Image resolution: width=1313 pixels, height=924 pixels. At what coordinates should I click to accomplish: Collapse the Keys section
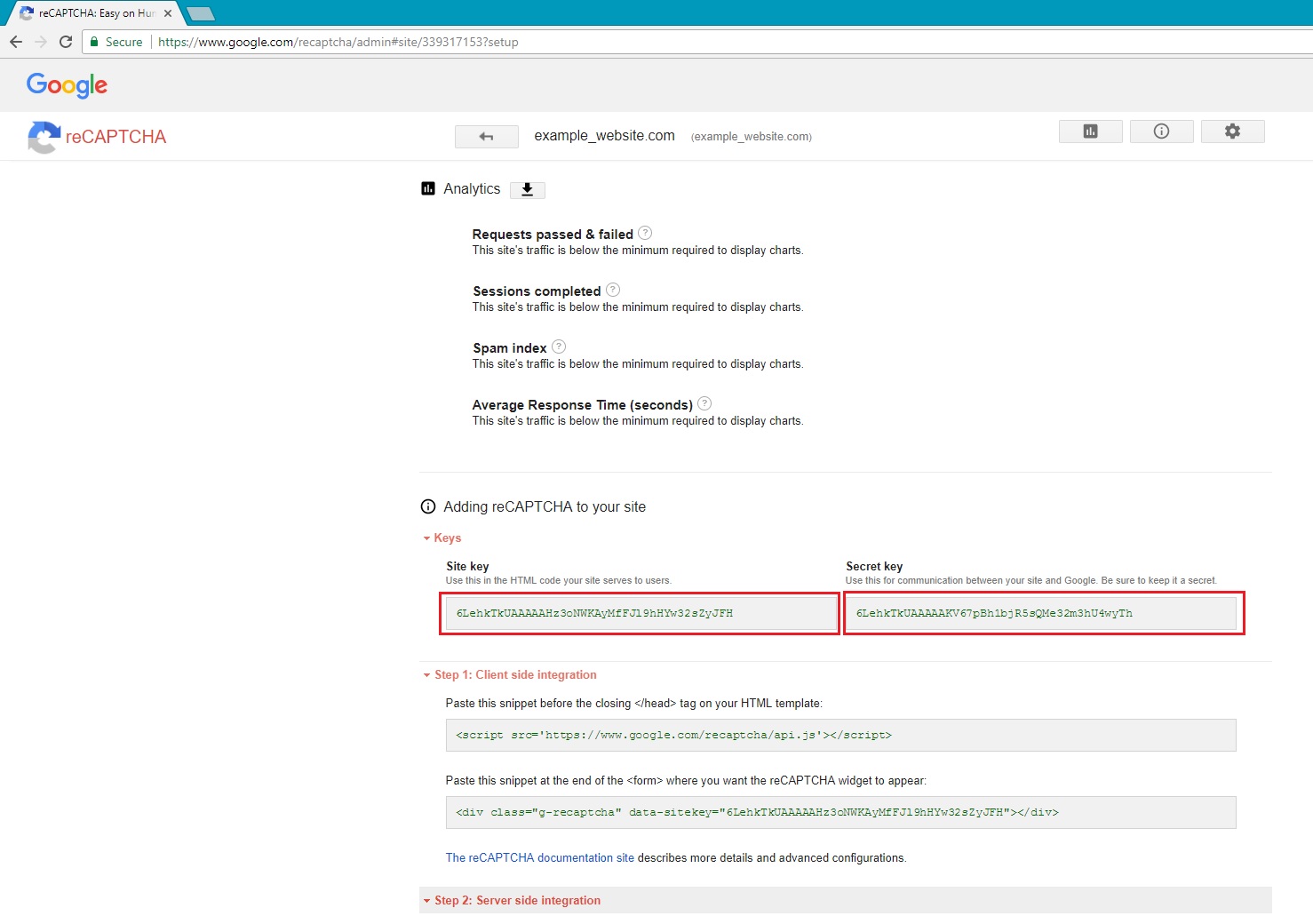[x=442, y=538]
